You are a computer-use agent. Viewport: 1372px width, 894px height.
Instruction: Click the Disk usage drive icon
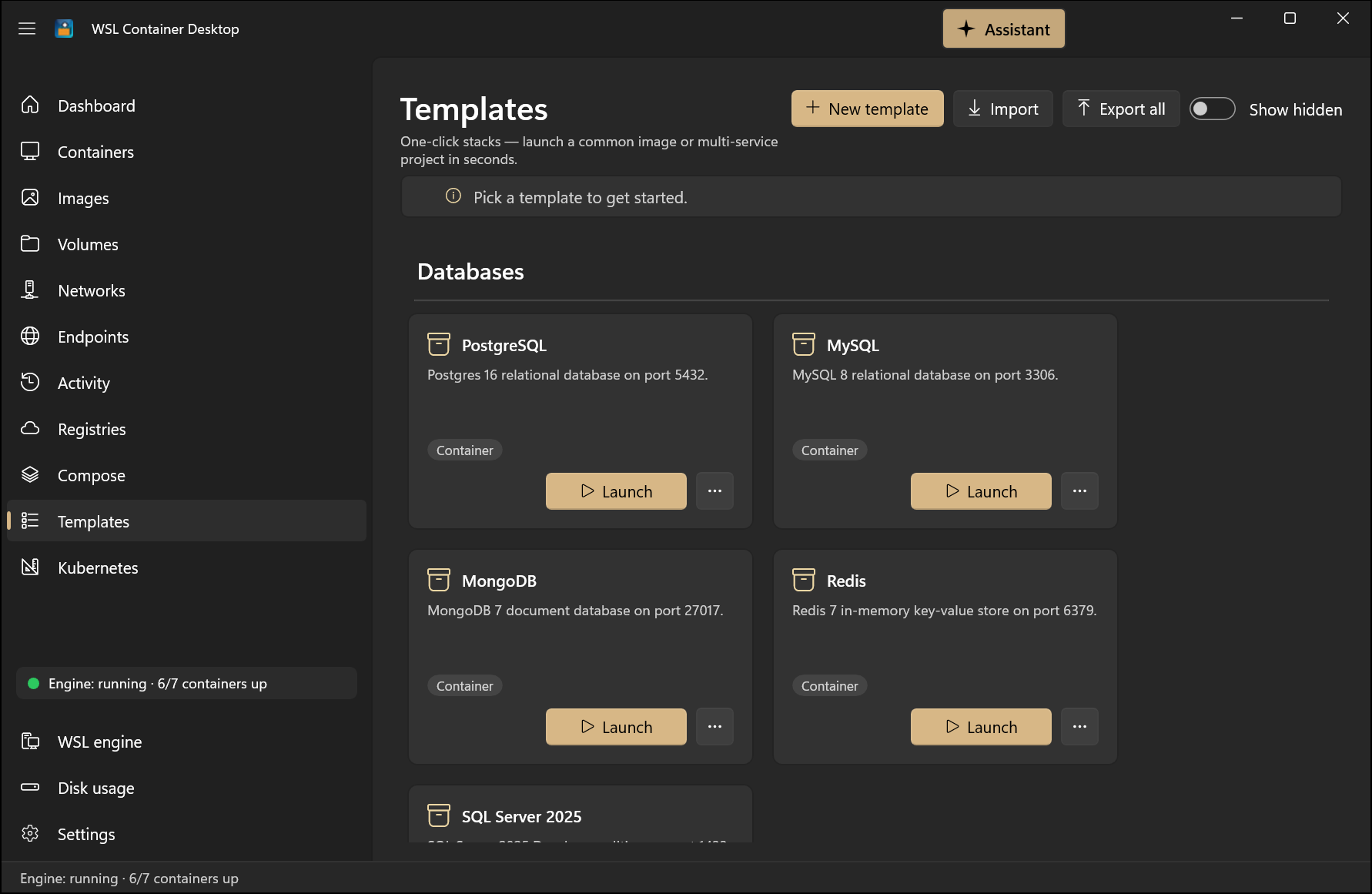click(30, 788)
